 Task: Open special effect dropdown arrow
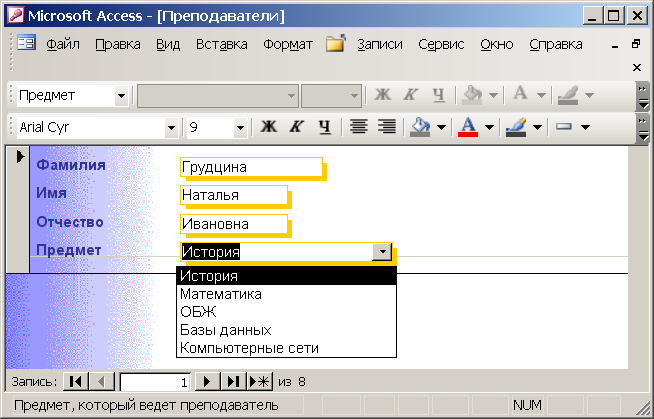[585, 127]
